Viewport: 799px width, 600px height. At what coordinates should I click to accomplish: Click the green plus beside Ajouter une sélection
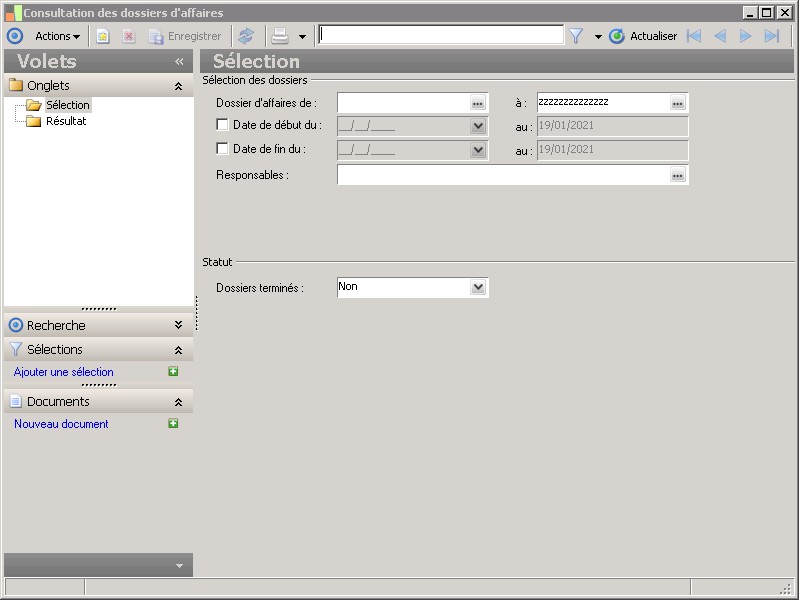click(173, 372)
